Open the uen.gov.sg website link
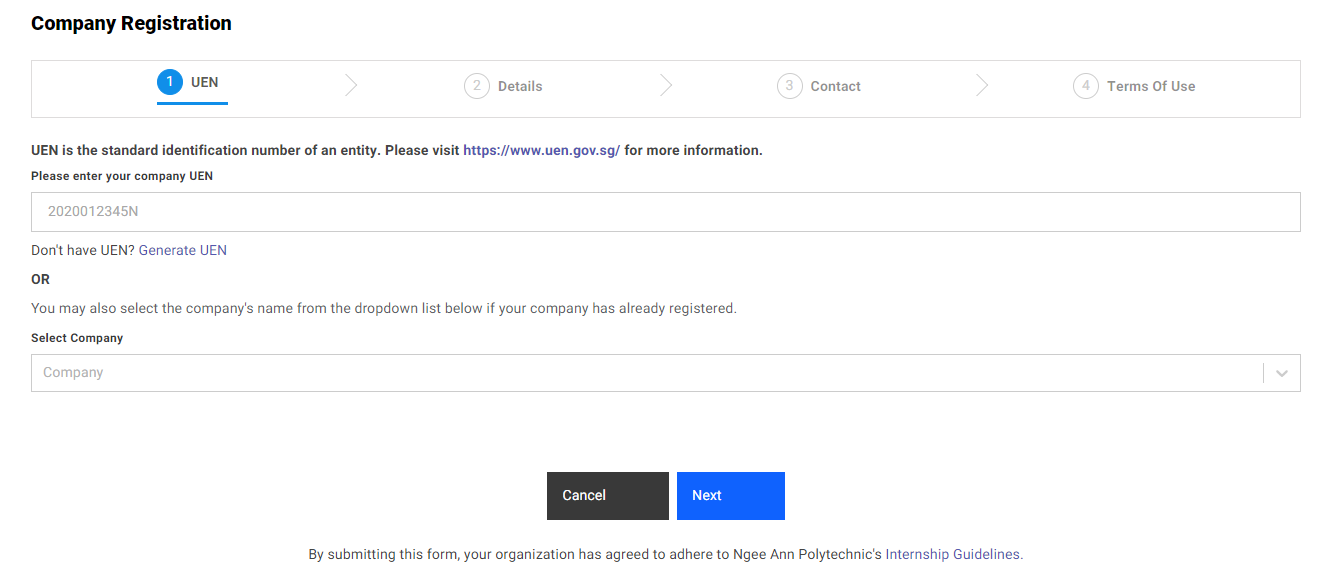This screenshot has height=582, width=1334. tap(540, 149)
